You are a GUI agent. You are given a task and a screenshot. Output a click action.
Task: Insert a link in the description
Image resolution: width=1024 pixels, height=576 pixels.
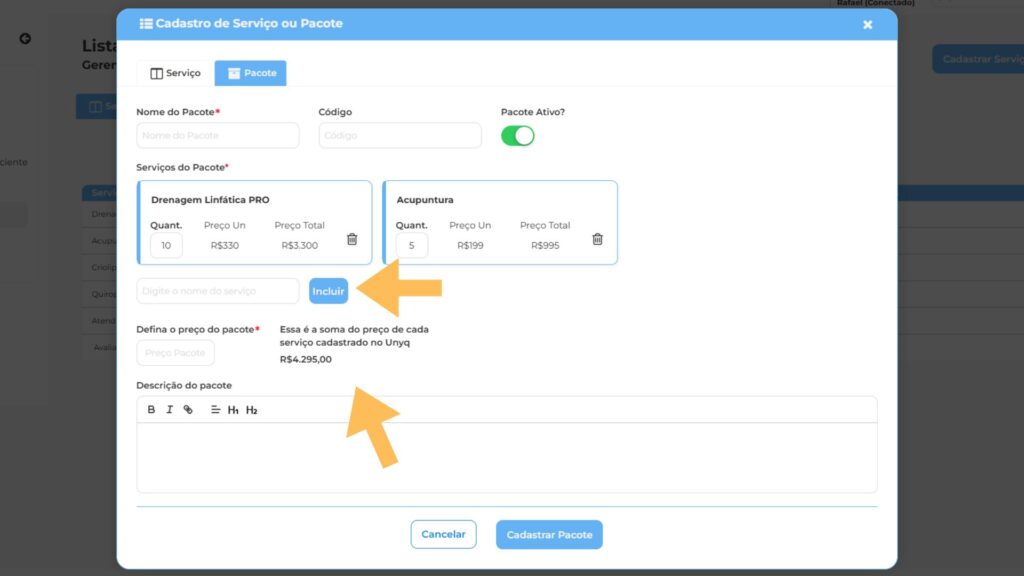tap(188, 410)
